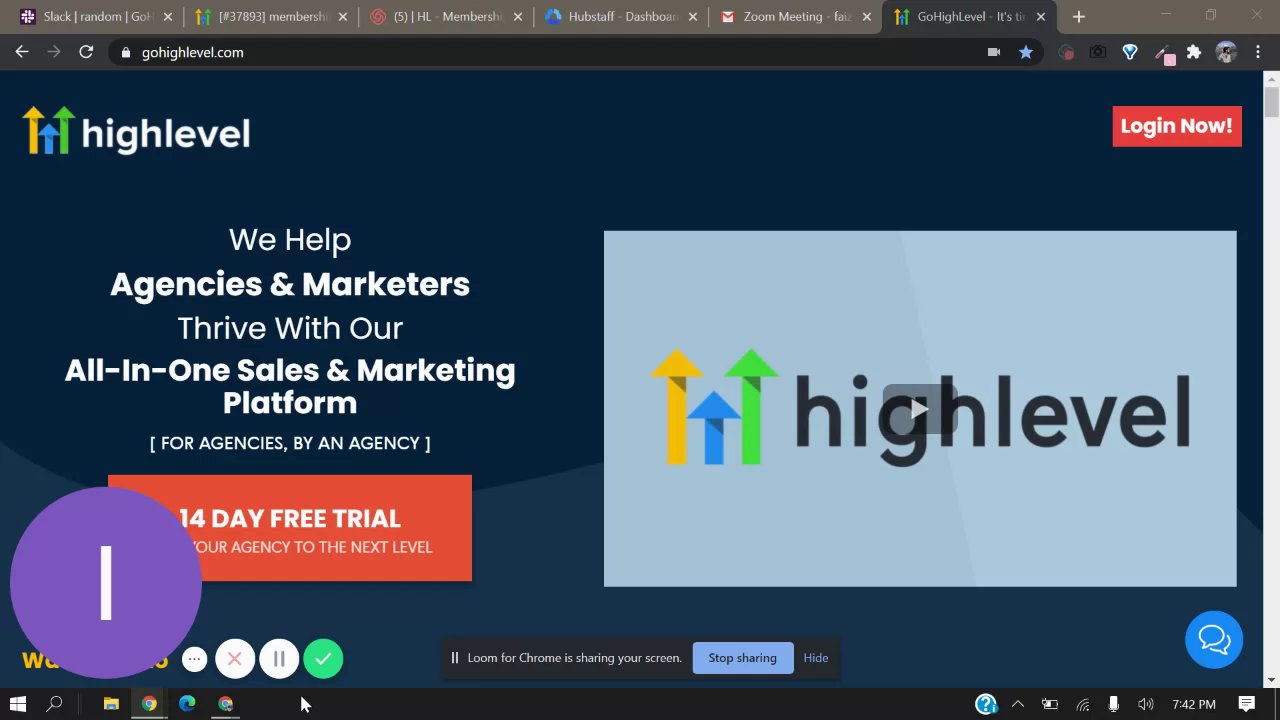Image resolution: width=1280 pixels, height=720 pixels.
Task: Switch to the #37893 membership tab
Action: point(272,17)
